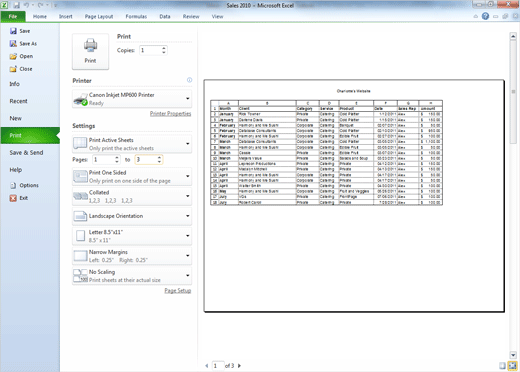Toggle Show Margins in preview
This screenshot has height=372, width=520.
click(x=502, y=366)
